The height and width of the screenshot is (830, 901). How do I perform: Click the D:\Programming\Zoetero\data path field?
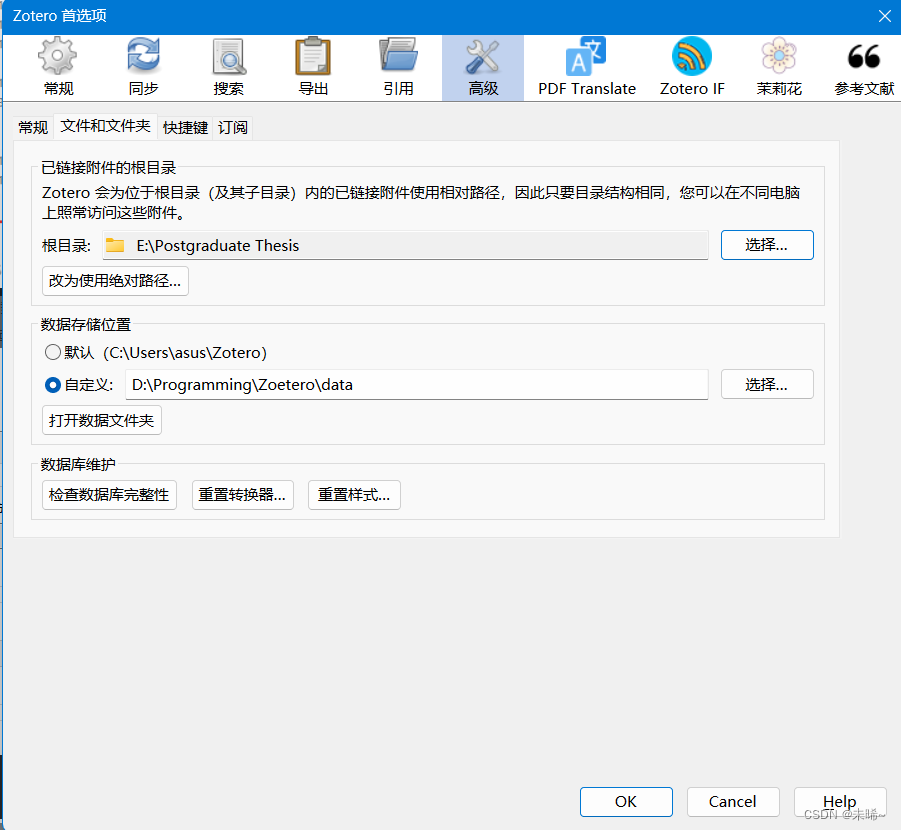tap(417, 385)
